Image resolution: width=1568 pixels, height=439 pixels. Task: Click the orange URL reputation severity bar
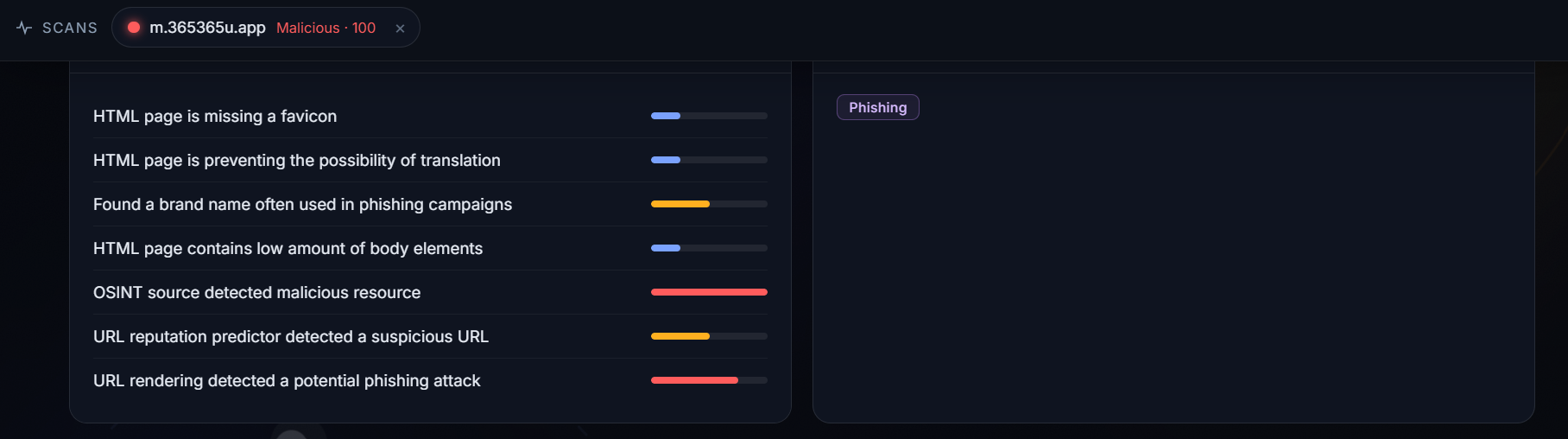coord(709,336)
